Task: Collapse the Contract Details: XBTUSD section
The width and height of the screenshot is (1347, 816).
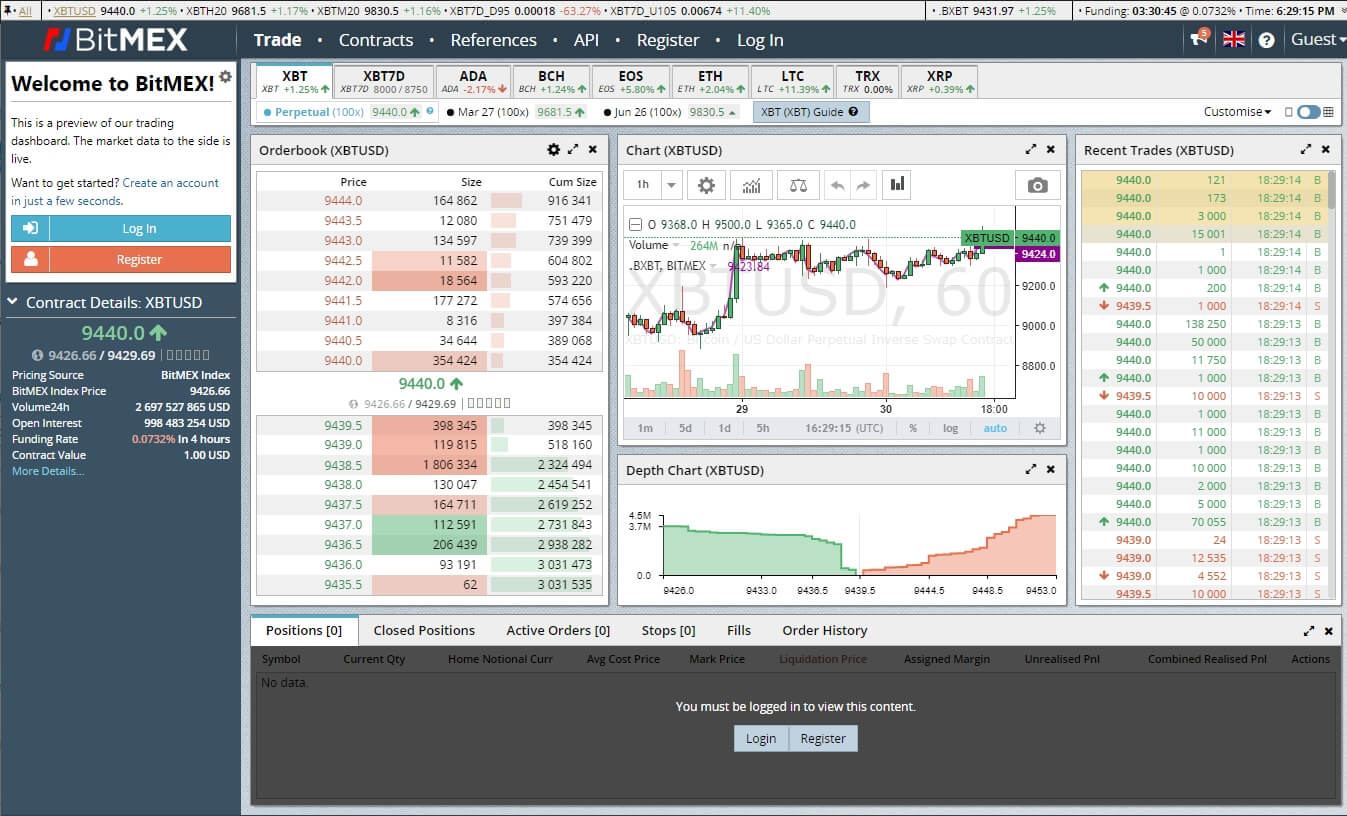Action: 13,302
